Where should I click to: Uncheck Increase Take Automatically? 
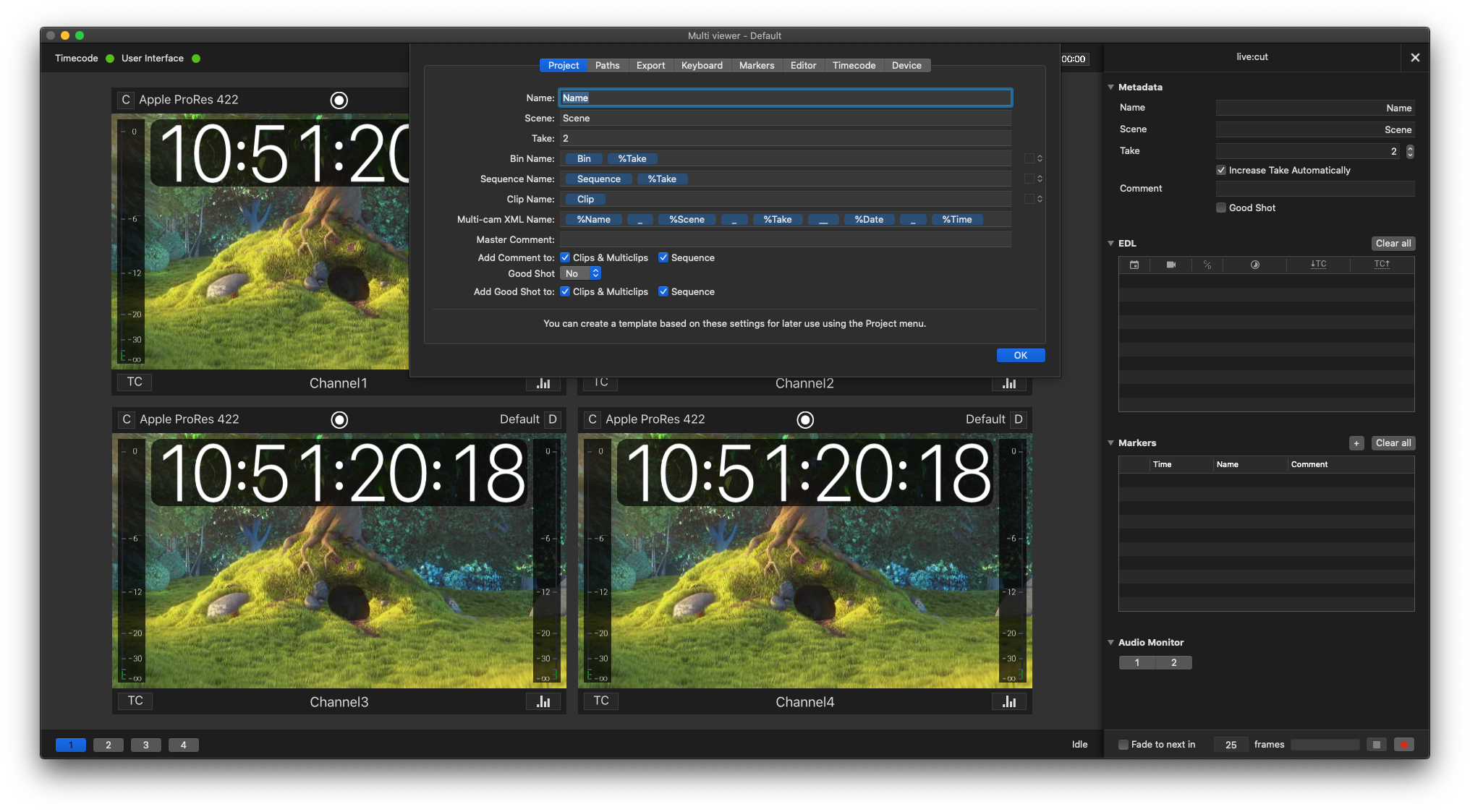pyautogui.click(x=1221, y=170)
